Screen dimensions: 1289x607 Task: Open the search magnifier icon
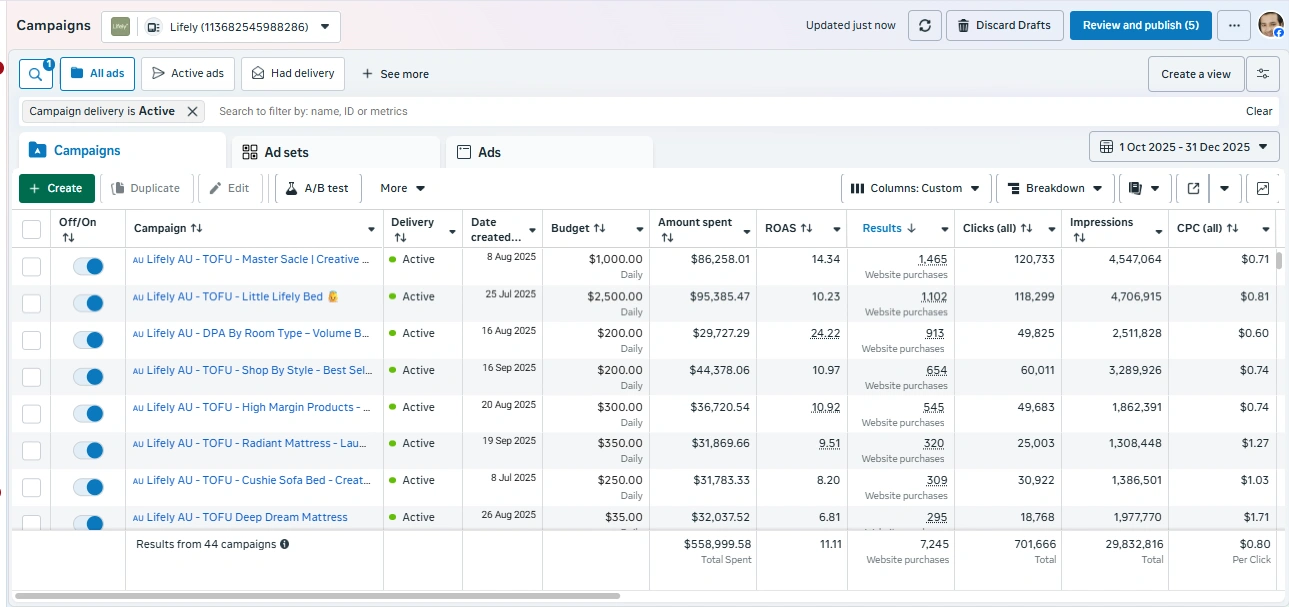click(x=35, y=74)
